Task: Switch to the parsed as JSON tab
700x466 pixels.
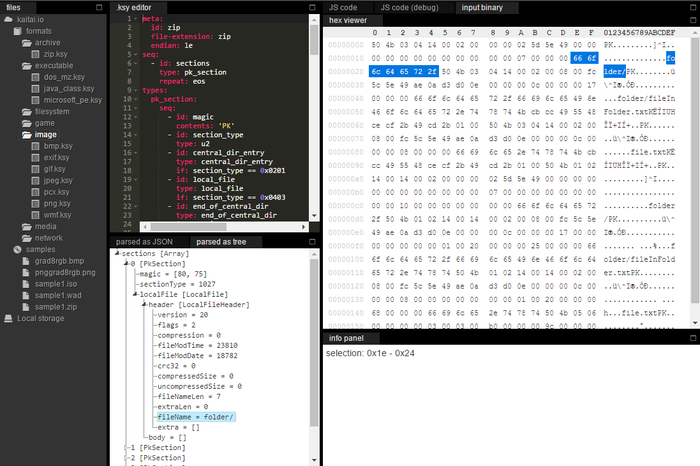Action: [x=144, y=242]
